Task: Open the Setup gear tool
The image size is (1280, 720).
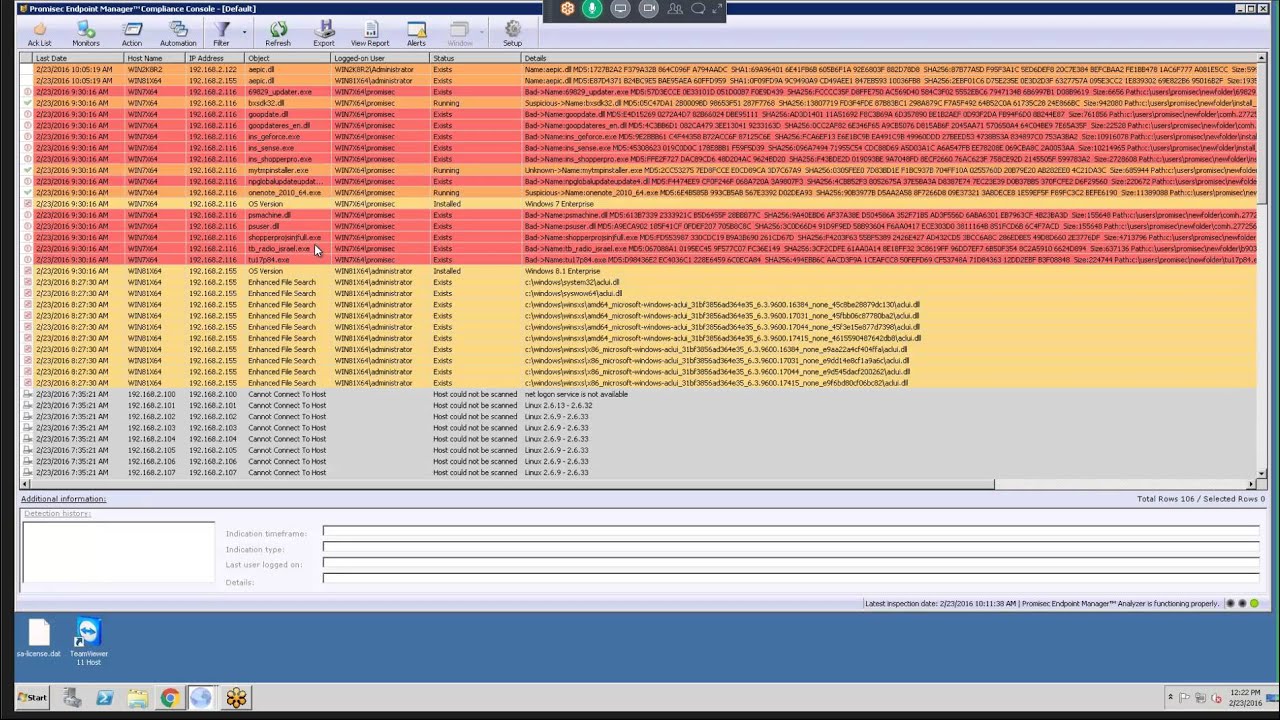Action: coord(512,34)
